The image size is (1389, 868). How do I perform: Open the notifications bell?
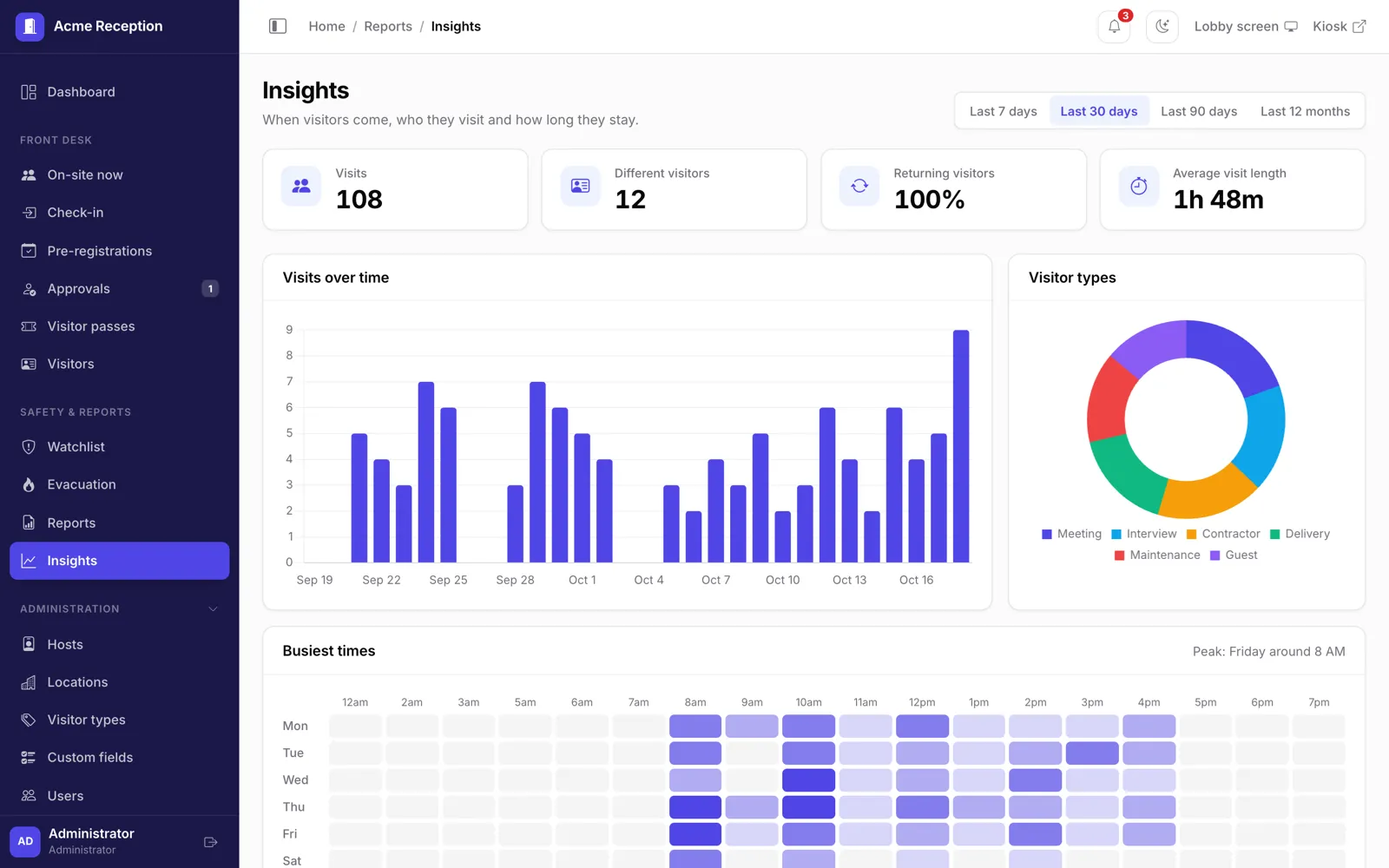point(1114,26)
